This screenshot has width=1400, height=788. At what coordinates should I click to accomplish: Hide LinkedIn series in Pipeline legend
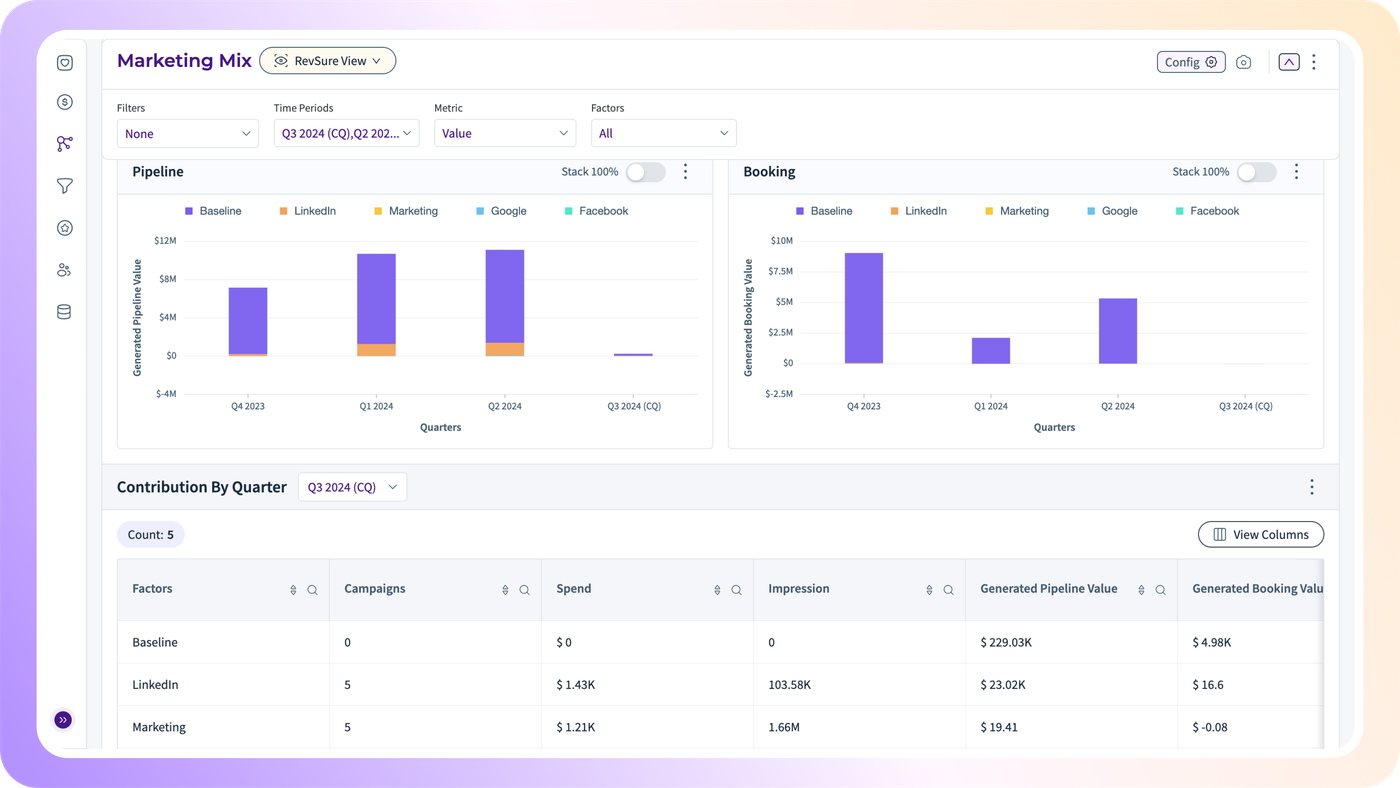pyautogui.click(x=307, y=211)
